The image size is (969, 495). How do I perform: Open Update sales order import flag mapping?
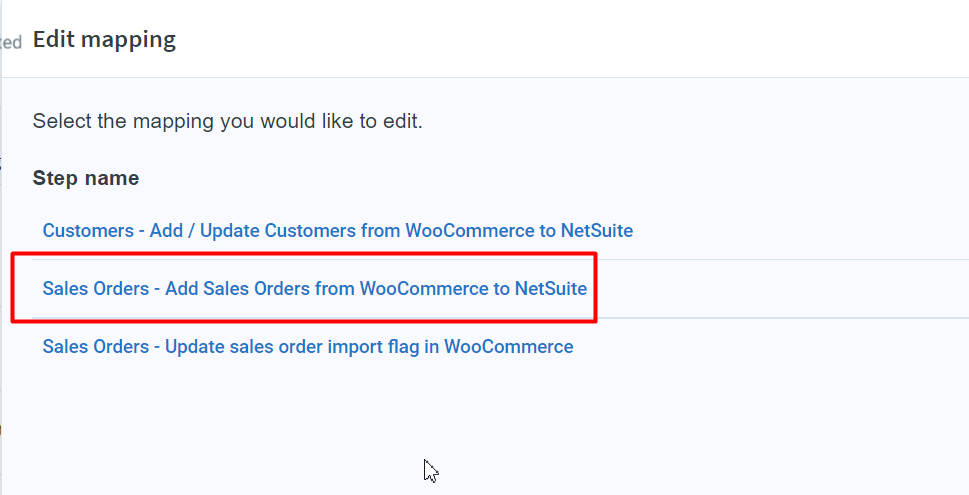308,347
